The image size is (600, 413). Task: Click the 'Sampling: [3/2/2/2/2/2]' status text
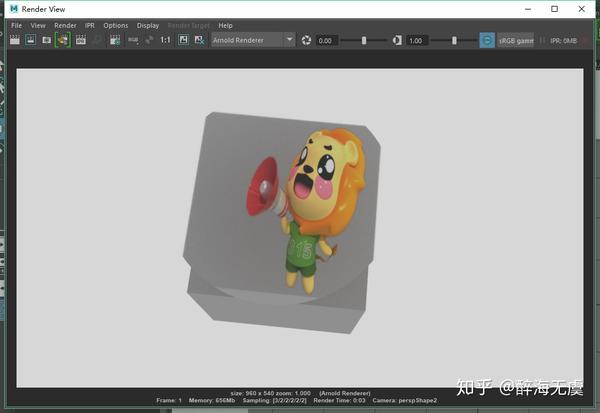point(274,400)
